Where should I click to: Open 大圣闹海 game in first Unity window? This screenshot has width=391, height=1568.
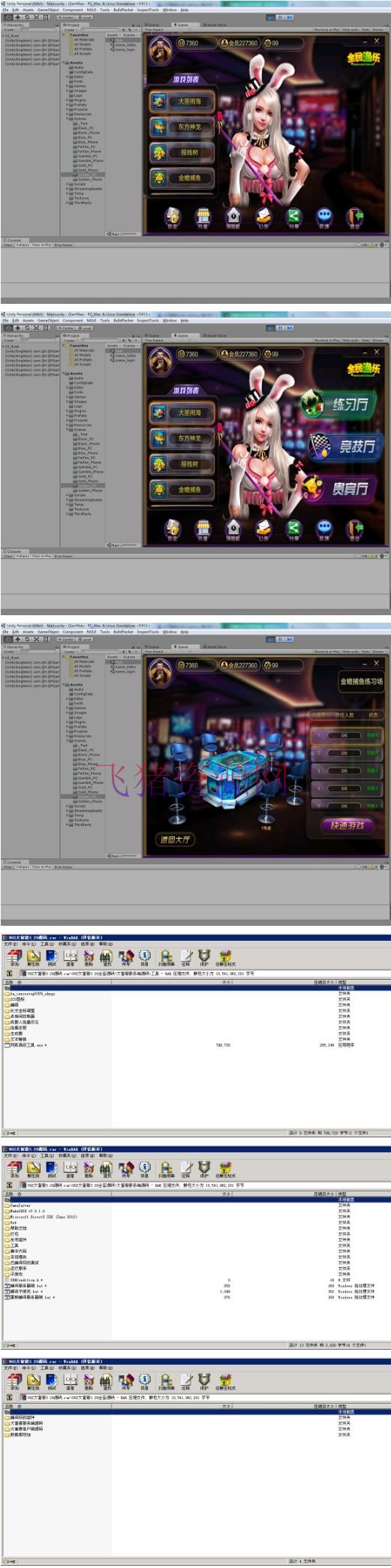182,101
